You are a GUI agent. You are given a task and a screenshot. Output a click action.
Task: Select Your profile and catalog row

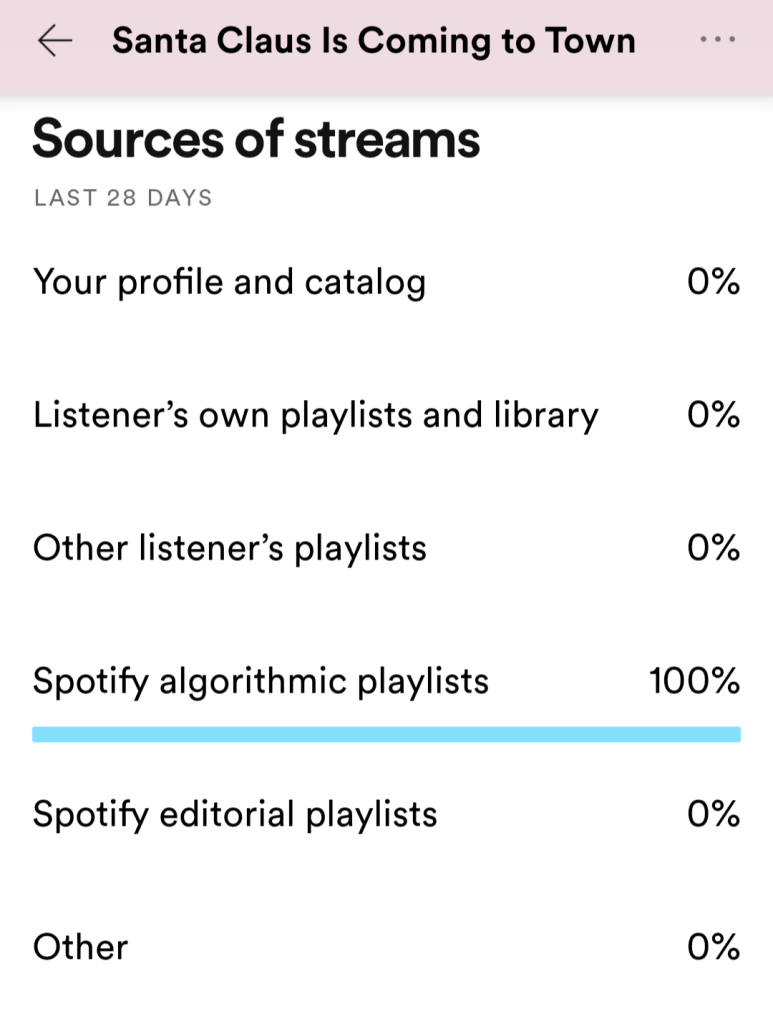(230, 282)
